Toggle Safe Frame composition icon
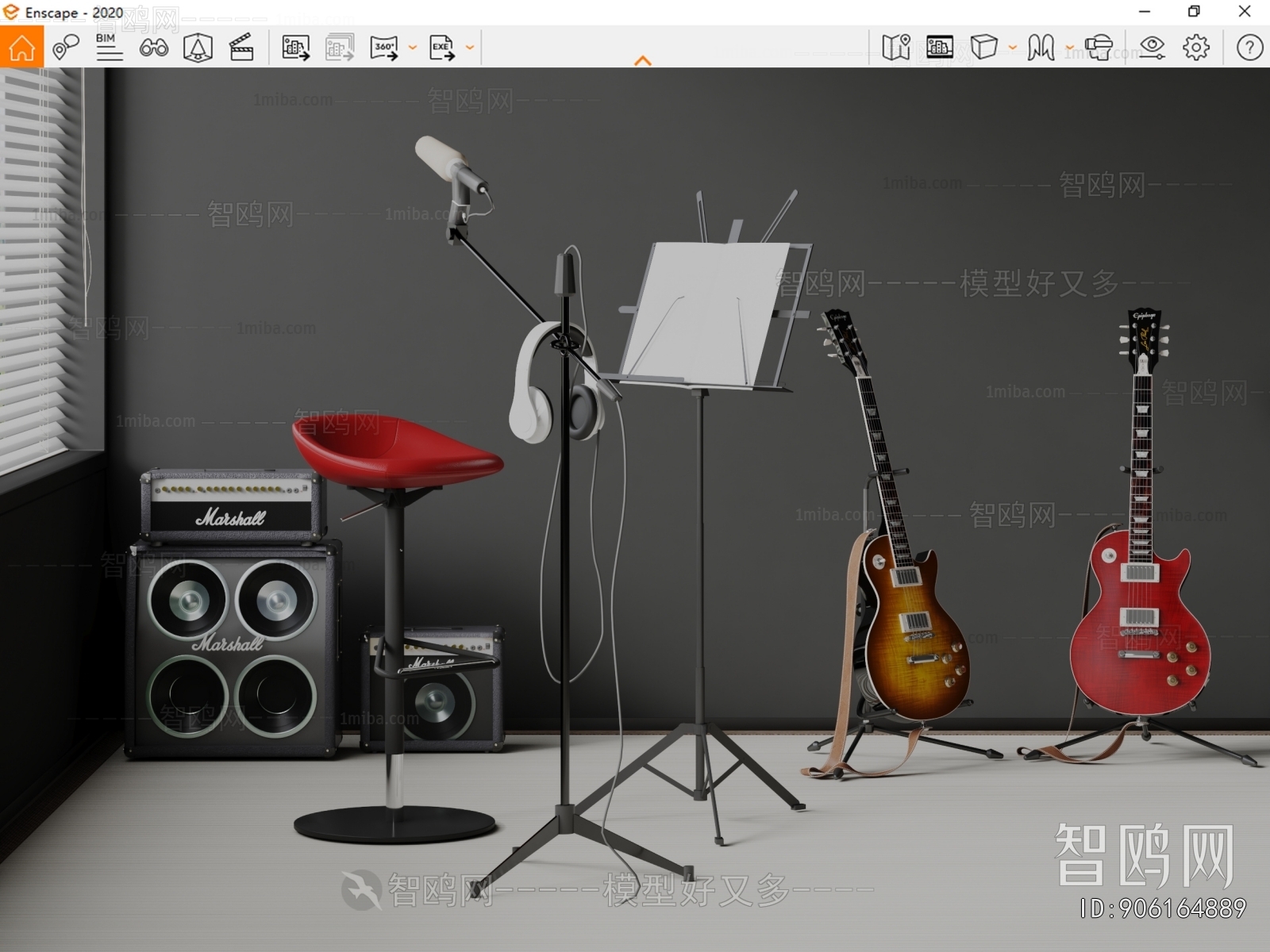1270x952 pixels. point(198,48)
